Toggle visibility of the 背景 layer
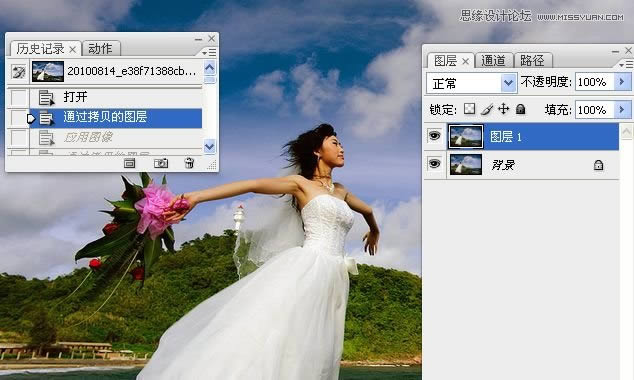Viewport: 634px width, 380px height. click(x=434, y=164)
